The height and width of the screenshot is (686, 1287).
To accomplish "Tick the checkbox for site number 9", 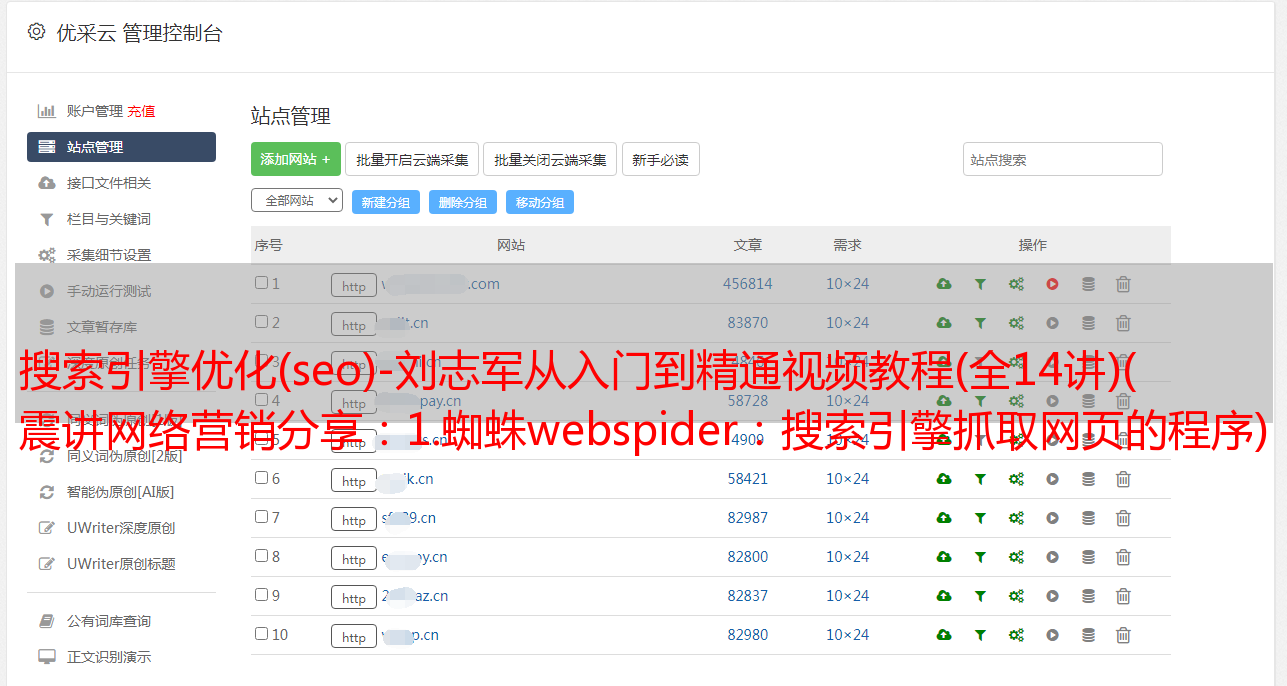I will pos(261,595).
